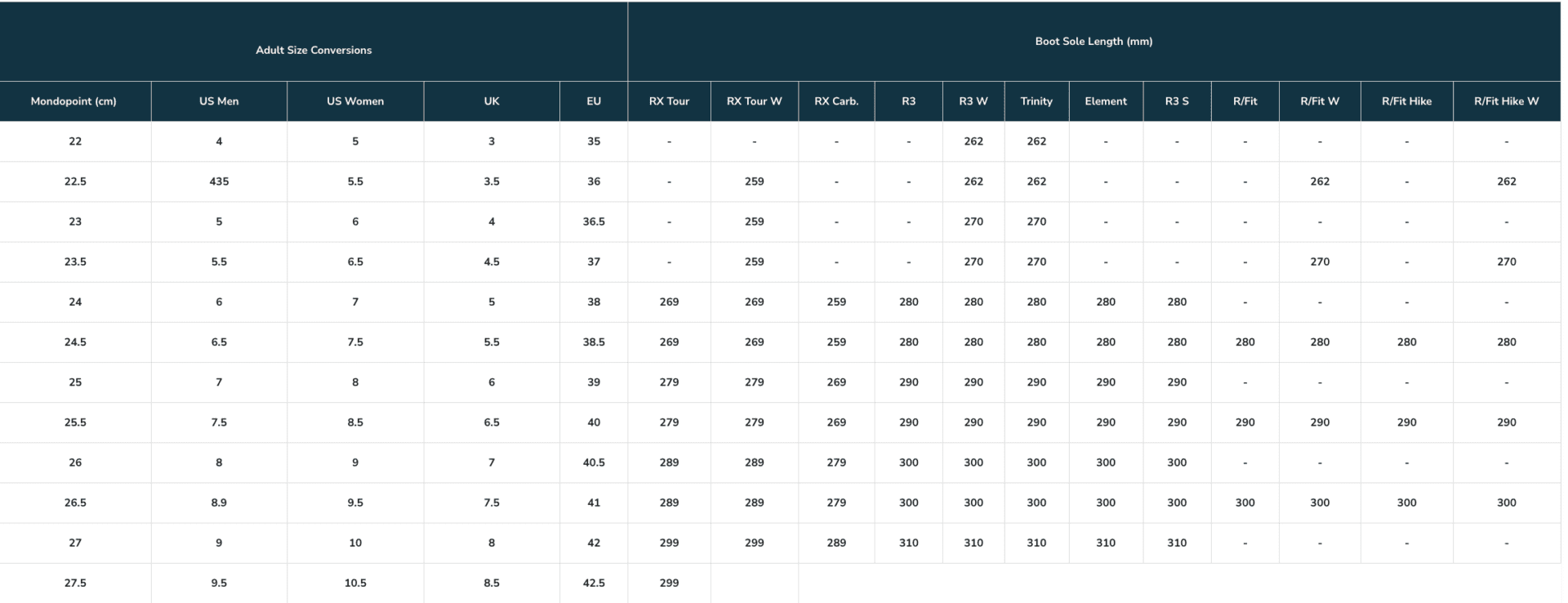Click the R3 column header
This screenshot has width=1568, height=603.
[909, 101]
